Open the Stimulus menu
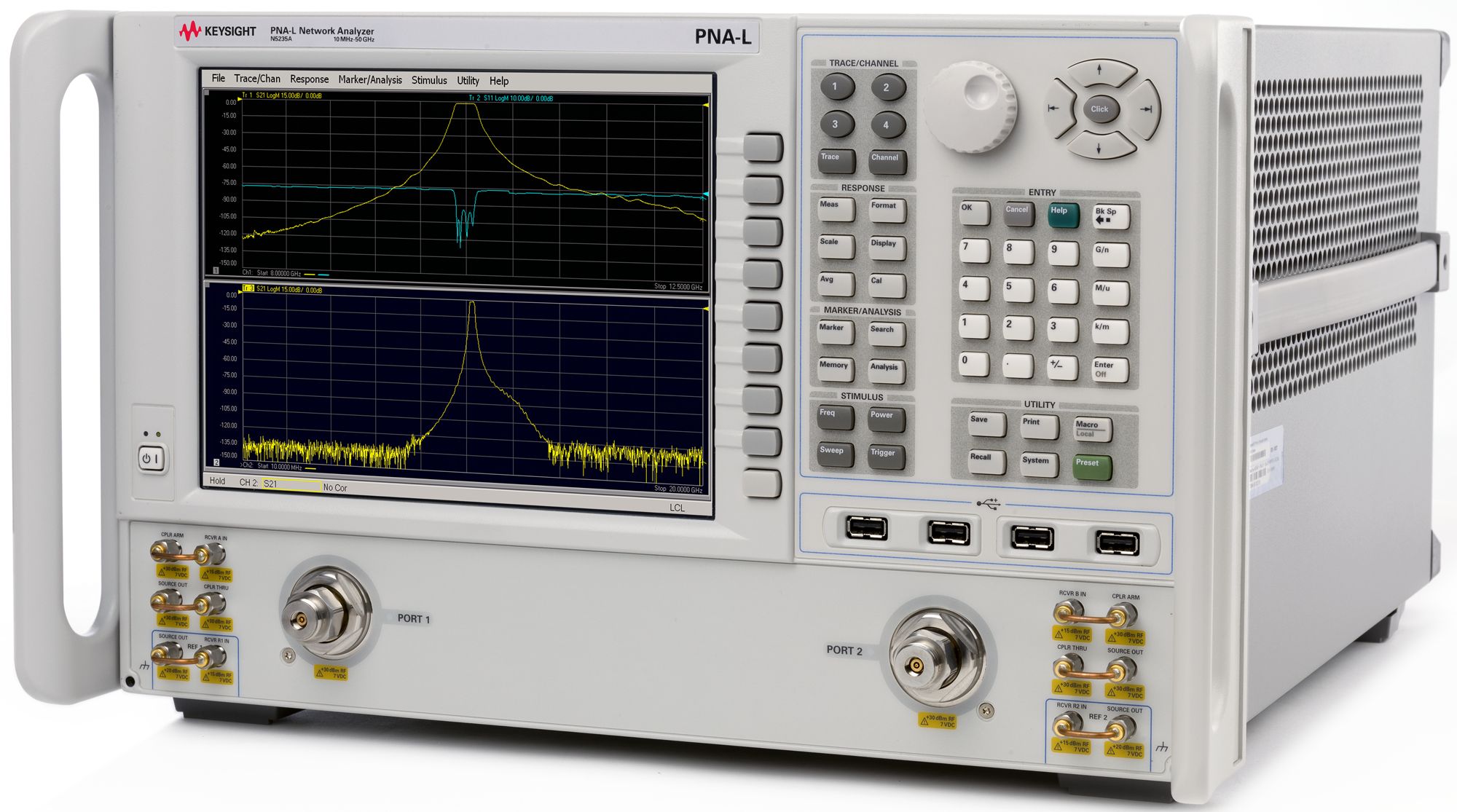Image resolution: width=1457 pixels, height=812 pixels. [x=428, y=81]
